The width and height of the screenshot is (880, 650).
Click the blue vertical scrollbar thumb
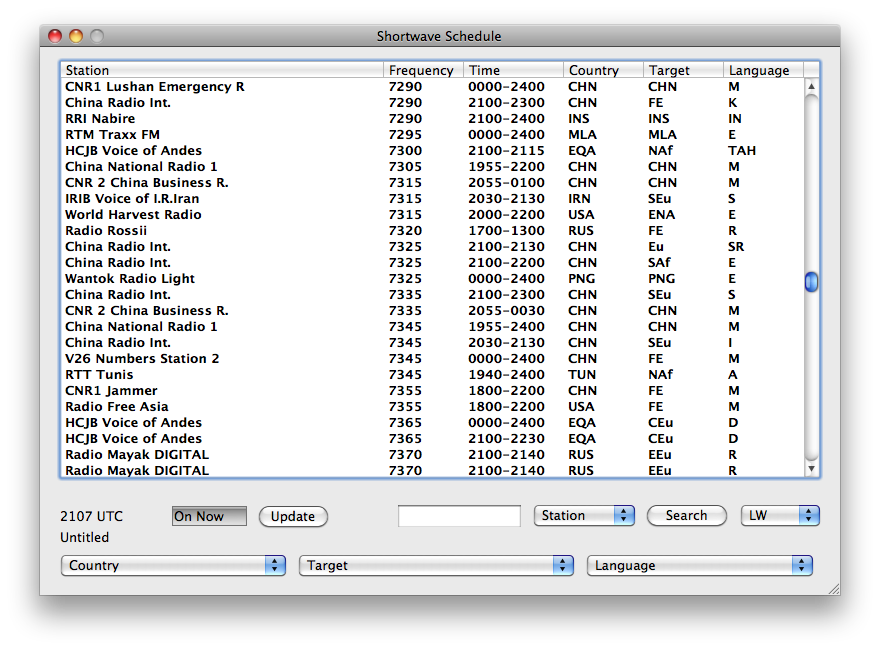pyautogui.click(x=811, y=282)
